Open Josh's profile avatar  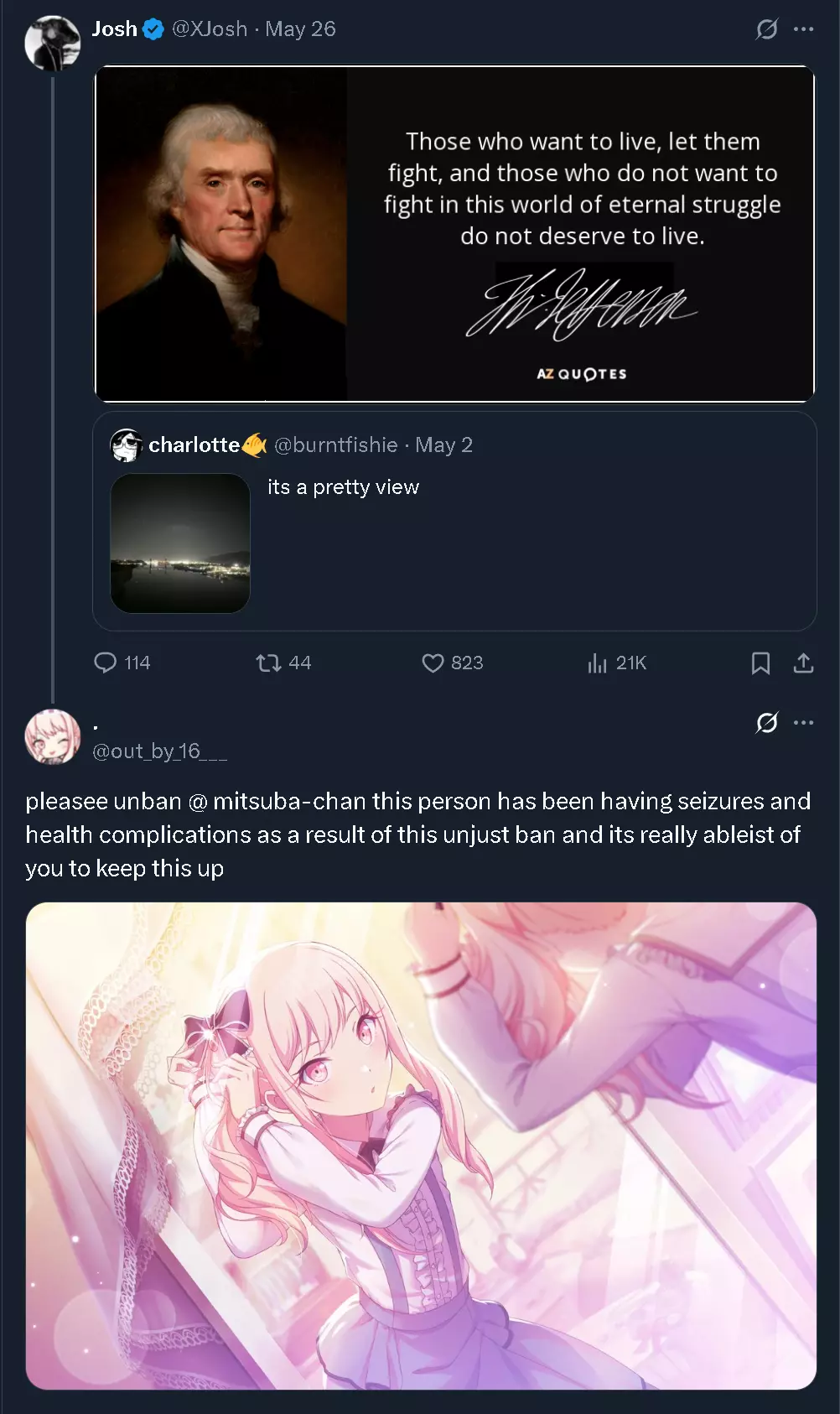click(53, 44)
